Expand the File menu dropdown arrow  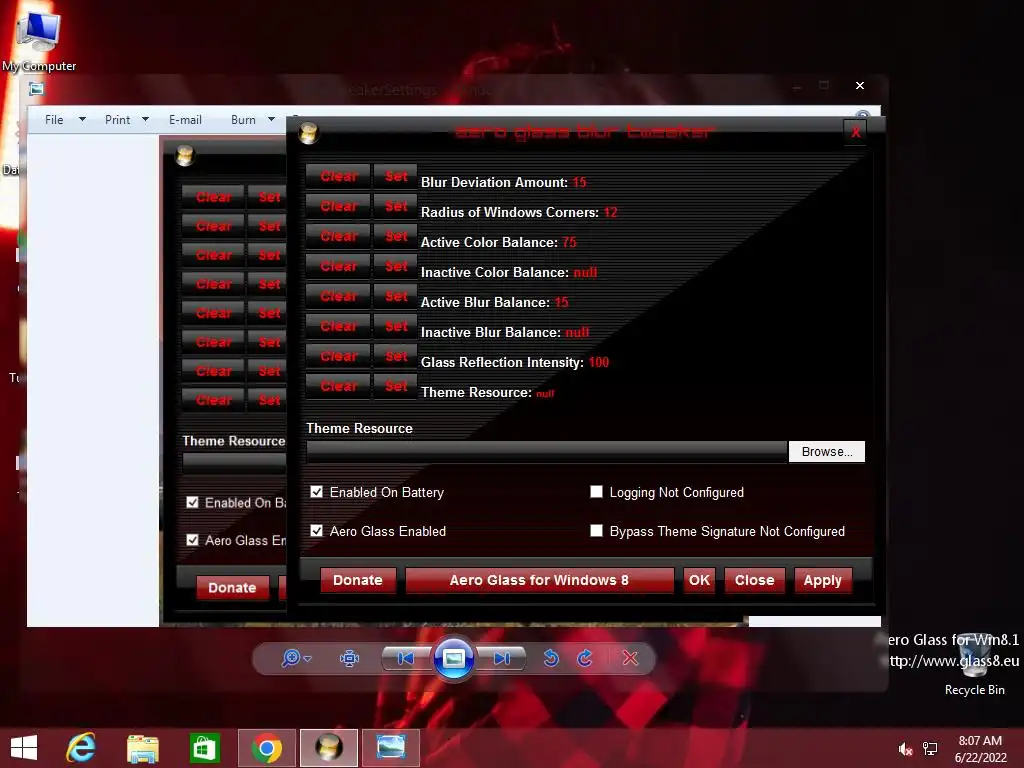(82, 120)
